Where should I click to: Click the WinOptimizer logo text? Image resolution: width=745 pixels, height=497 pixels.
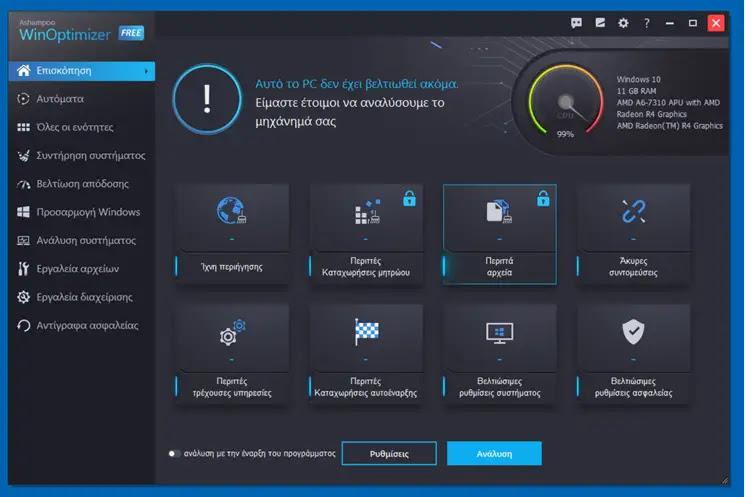click(65, 34)
